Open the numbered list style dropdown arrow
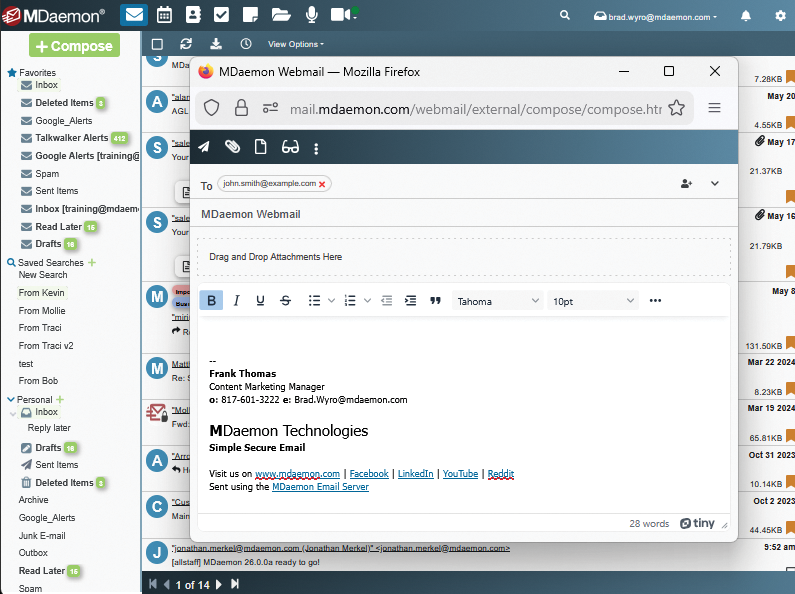Screen dimensions: 795x594 367,301
